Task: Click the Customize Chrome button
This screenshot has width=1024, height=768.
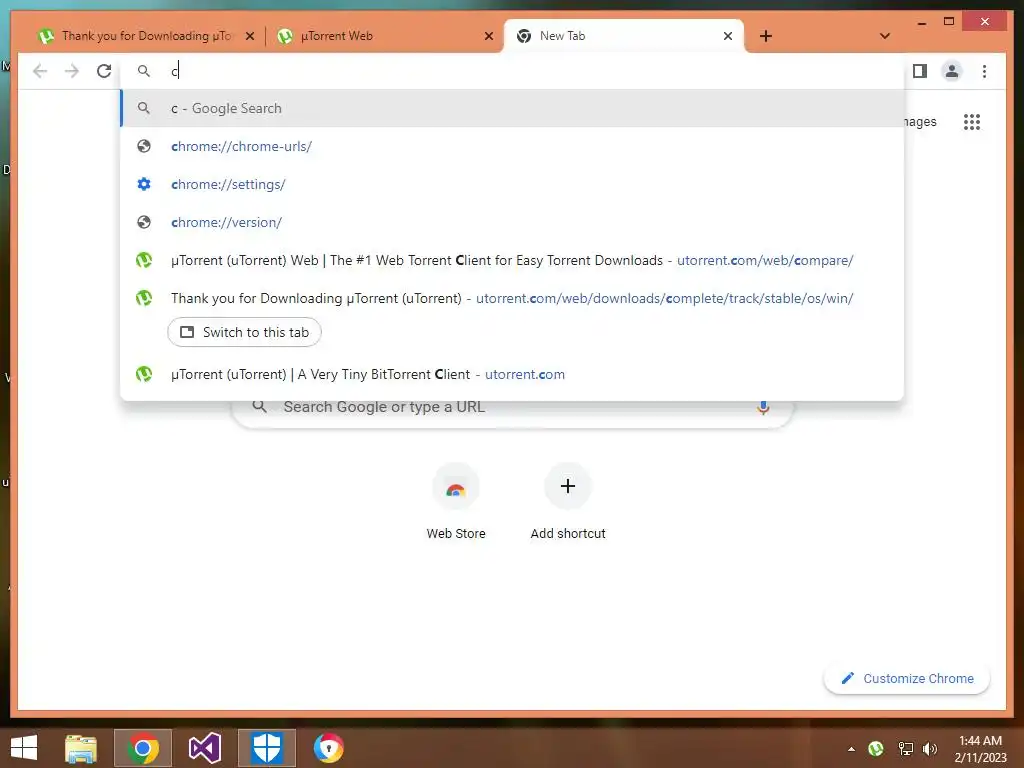Action: (907, 679)
